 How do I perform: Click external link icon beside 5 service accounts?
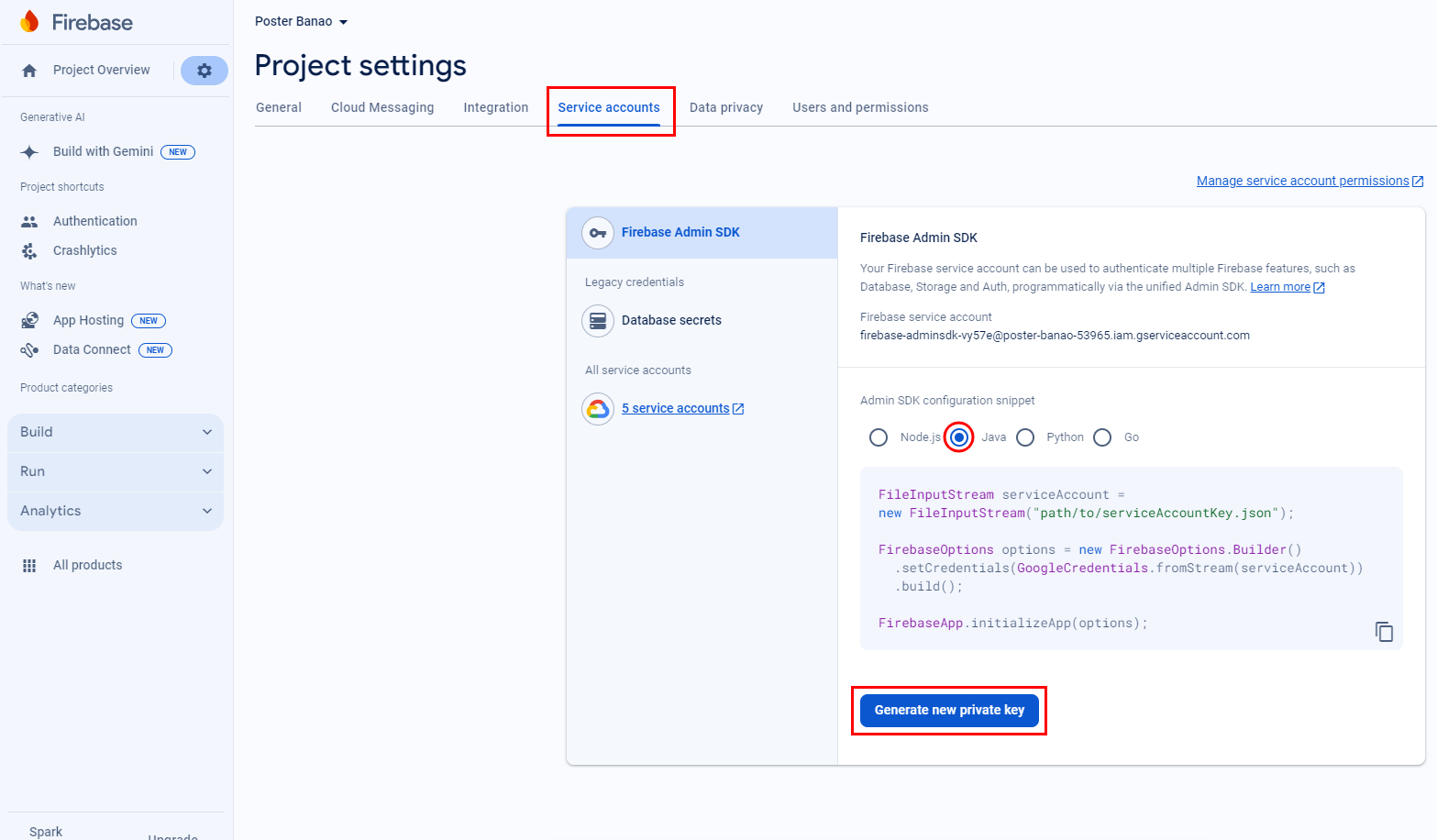click(738, 409)
